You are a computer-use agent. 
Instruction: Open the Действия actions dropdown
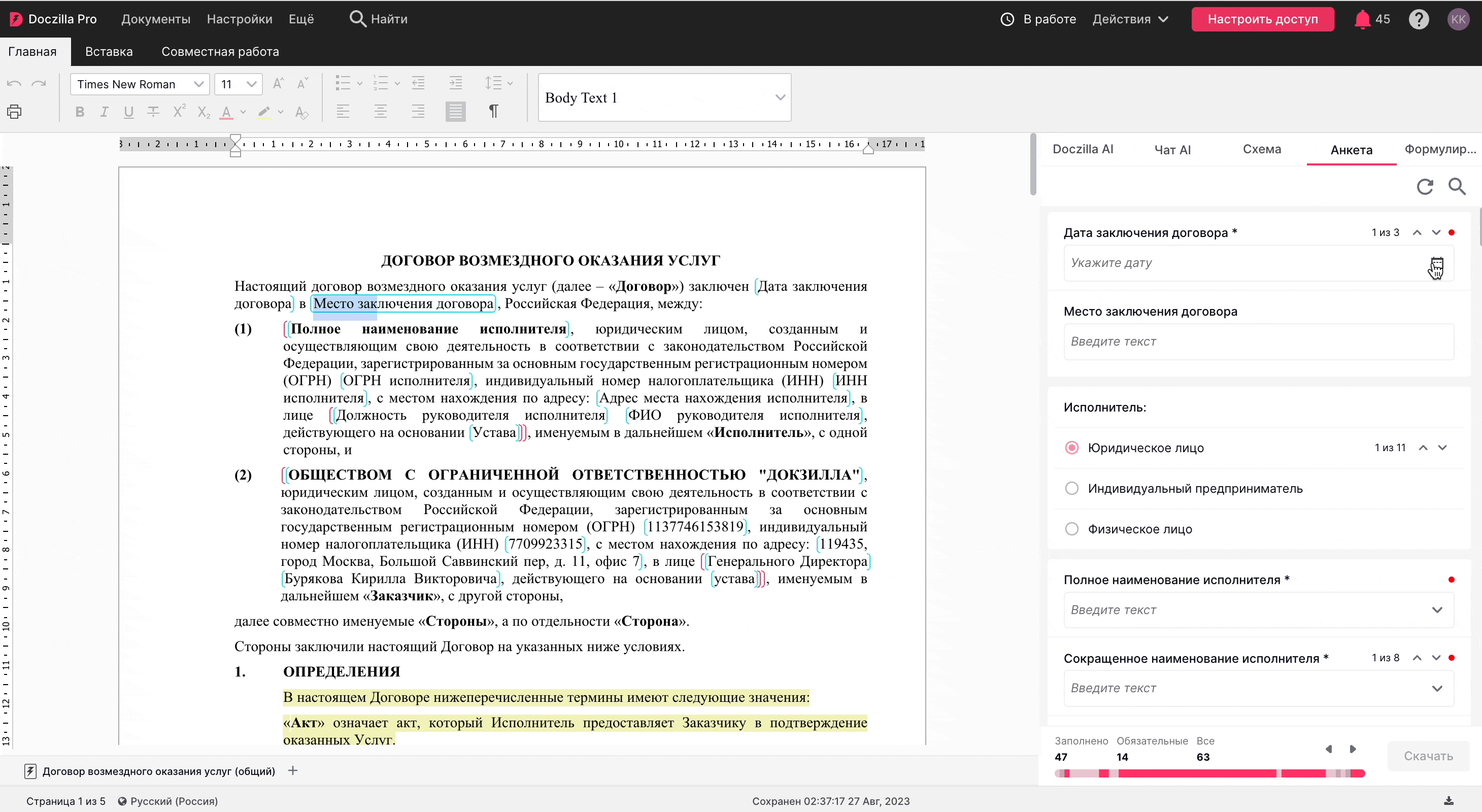(x=1130, y=19)
